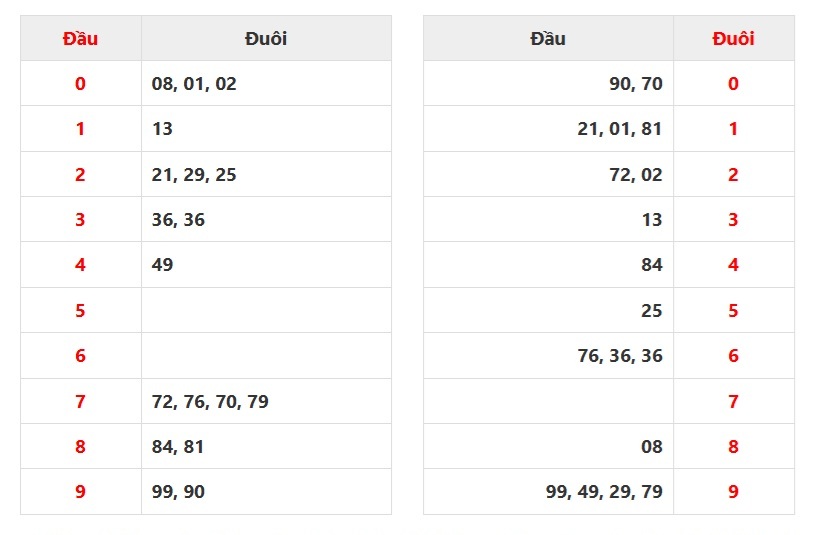Select the cell showing "21, 29, 25"

click(194, 175)
